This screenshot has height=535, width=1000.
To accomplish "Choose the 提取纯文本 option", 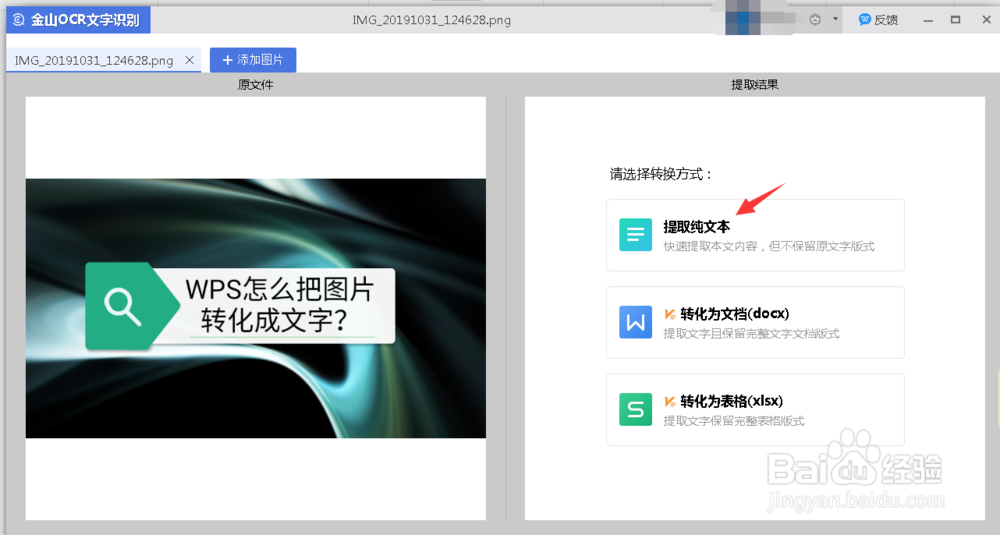I will (x=755, y=235).
